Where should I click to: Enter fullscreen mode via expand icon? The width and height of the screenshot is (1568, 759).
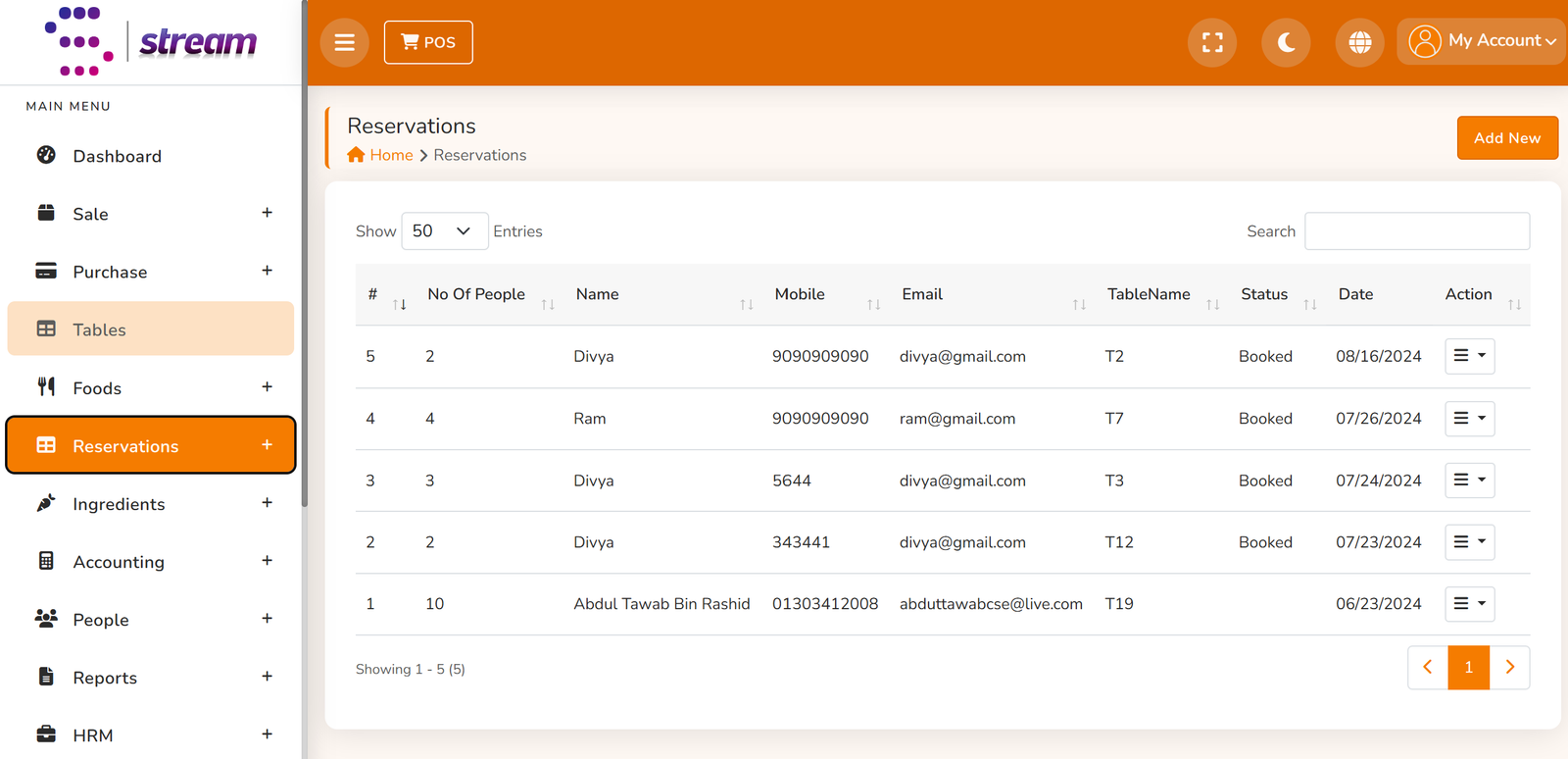click(x=1212, y=42)
